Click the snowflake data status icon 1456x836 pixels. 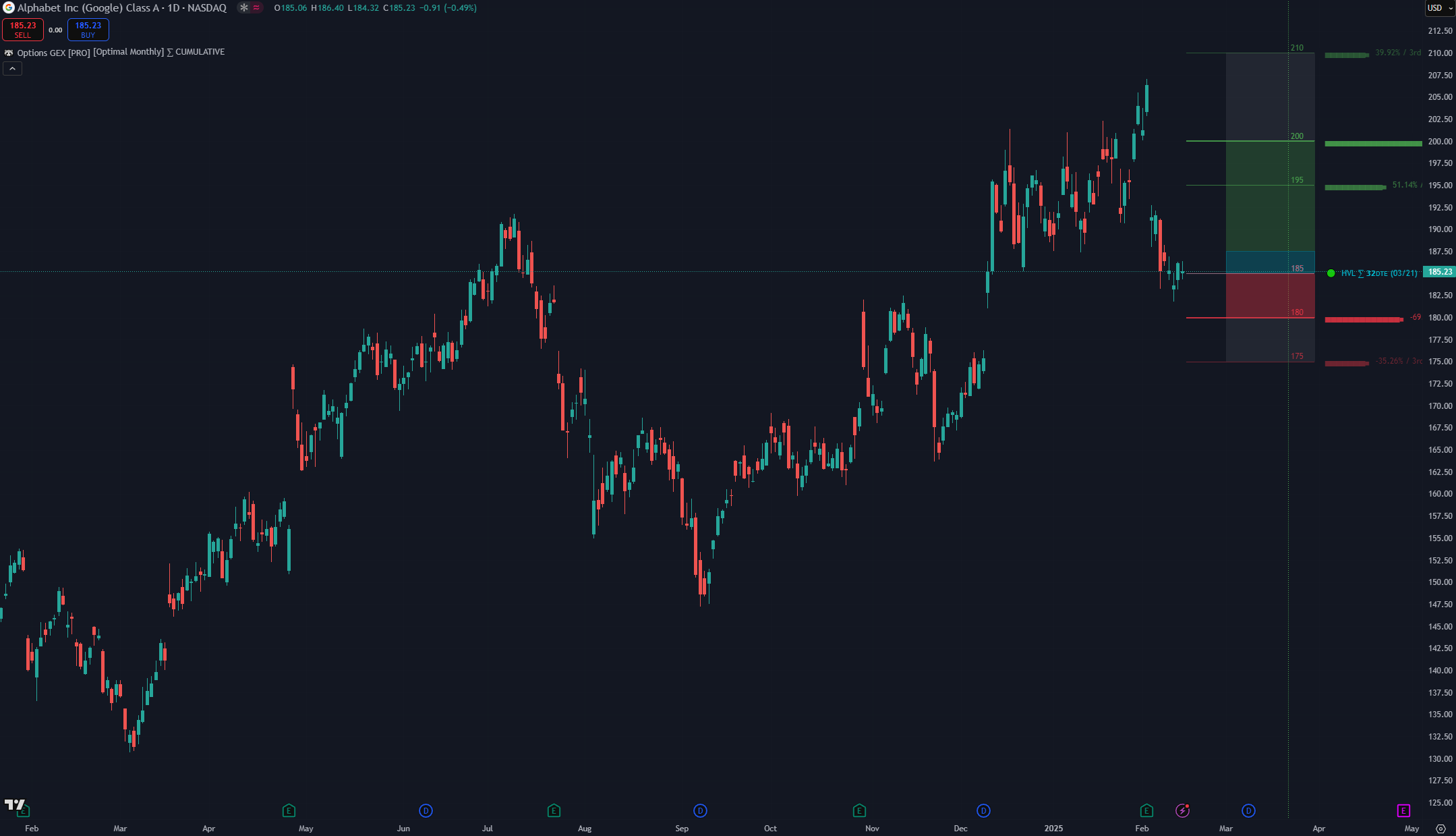coord(244,8)
